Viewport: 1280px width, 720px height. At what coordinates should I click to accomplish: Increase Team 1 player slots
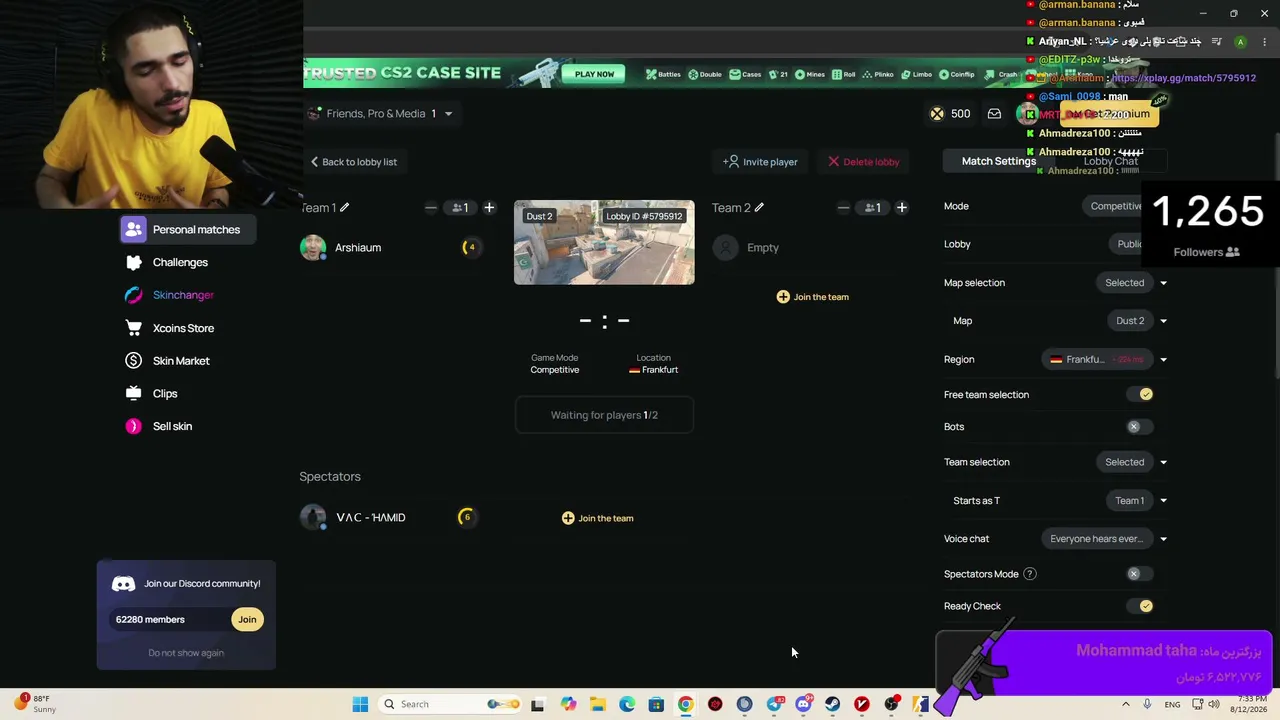pos(489,208)
